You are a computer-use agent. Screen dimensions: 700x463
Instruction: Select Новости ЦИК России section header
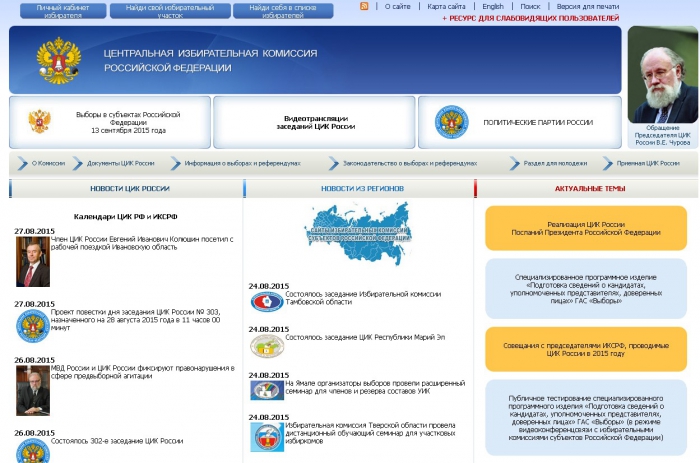pyautogui.click(x=130, y=189)
